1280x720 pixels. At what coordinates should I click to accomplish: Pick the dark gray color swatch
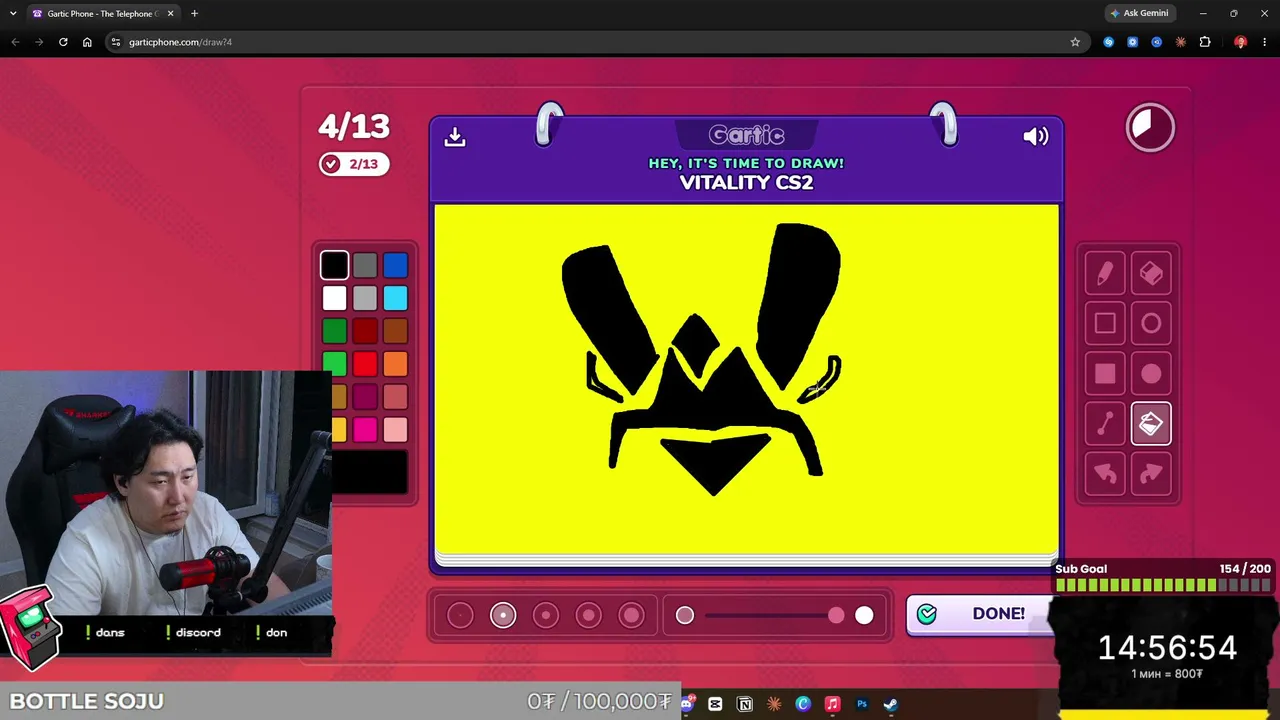(x=365, y=265)
